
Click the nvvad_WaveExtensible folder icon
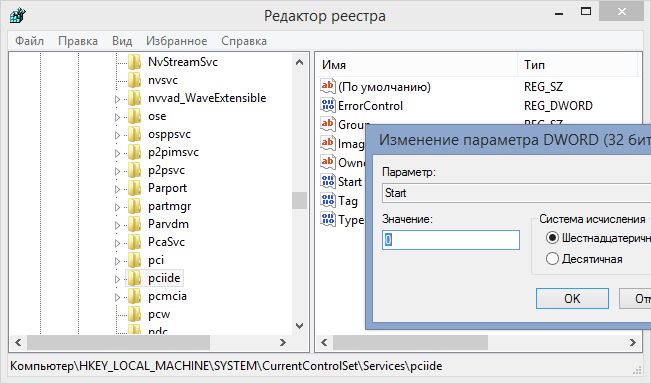pyautogui.click(x=134, y=98)
